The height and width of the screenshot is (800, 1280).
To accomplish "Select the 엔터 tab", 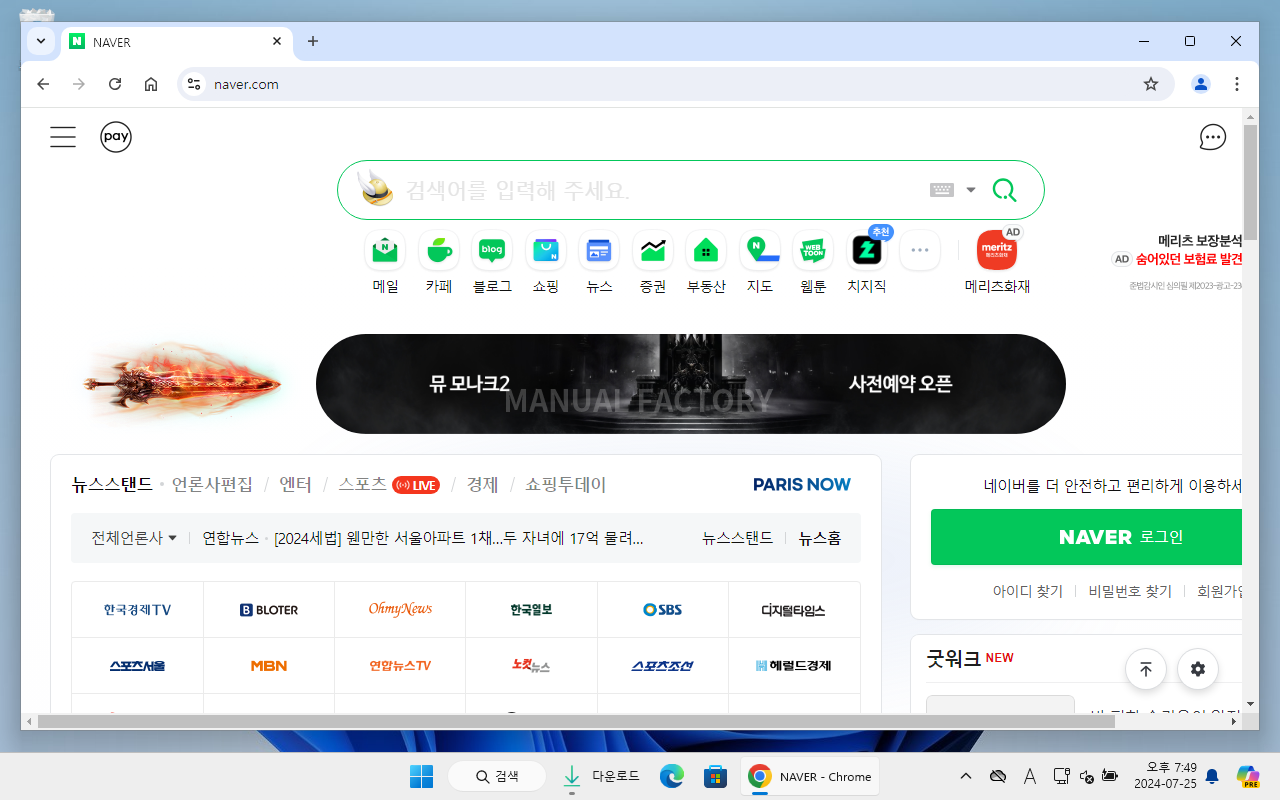I will 295,485.
